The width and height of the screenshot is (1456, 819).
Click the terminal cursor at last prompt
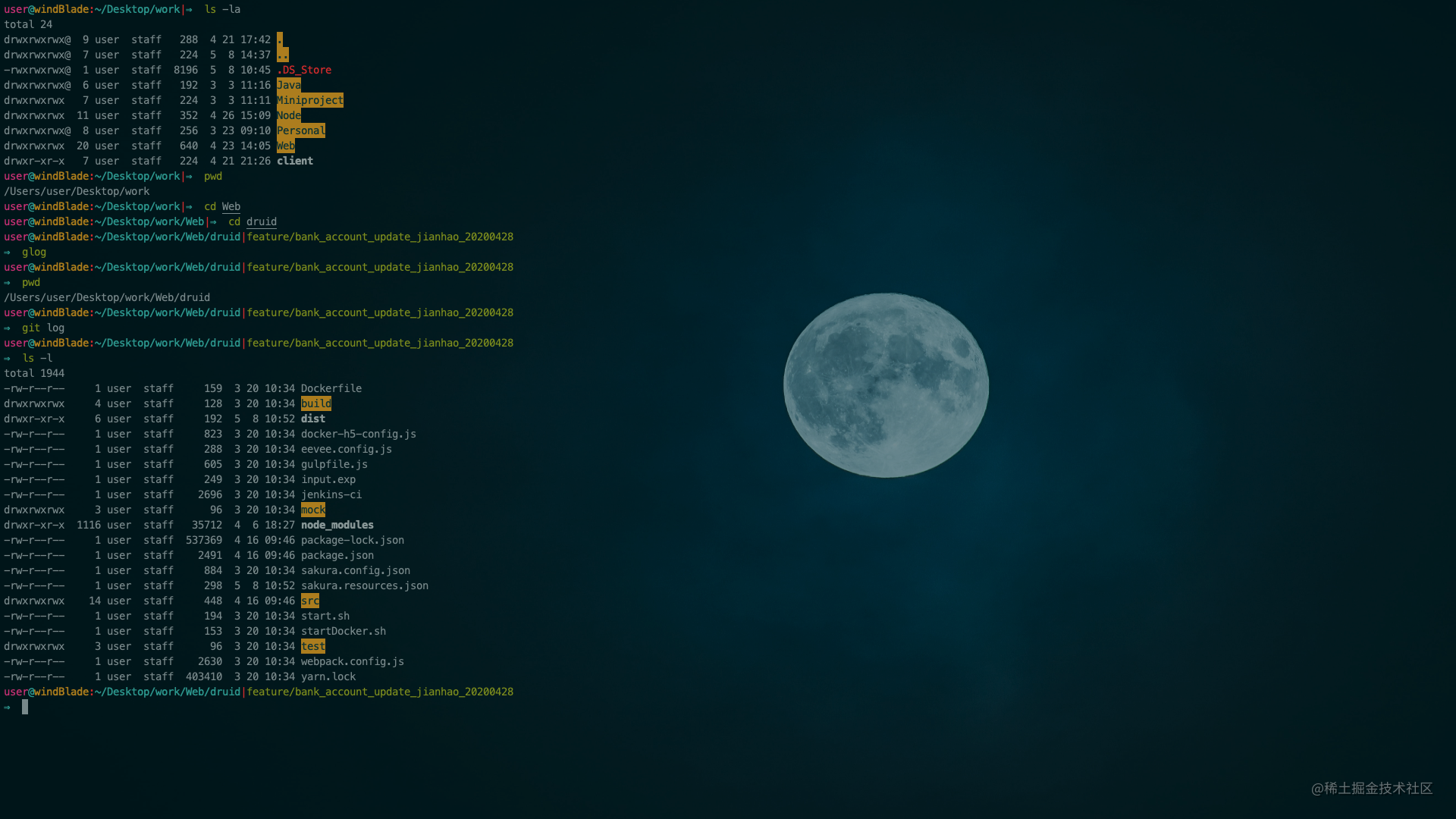(25, 707)
